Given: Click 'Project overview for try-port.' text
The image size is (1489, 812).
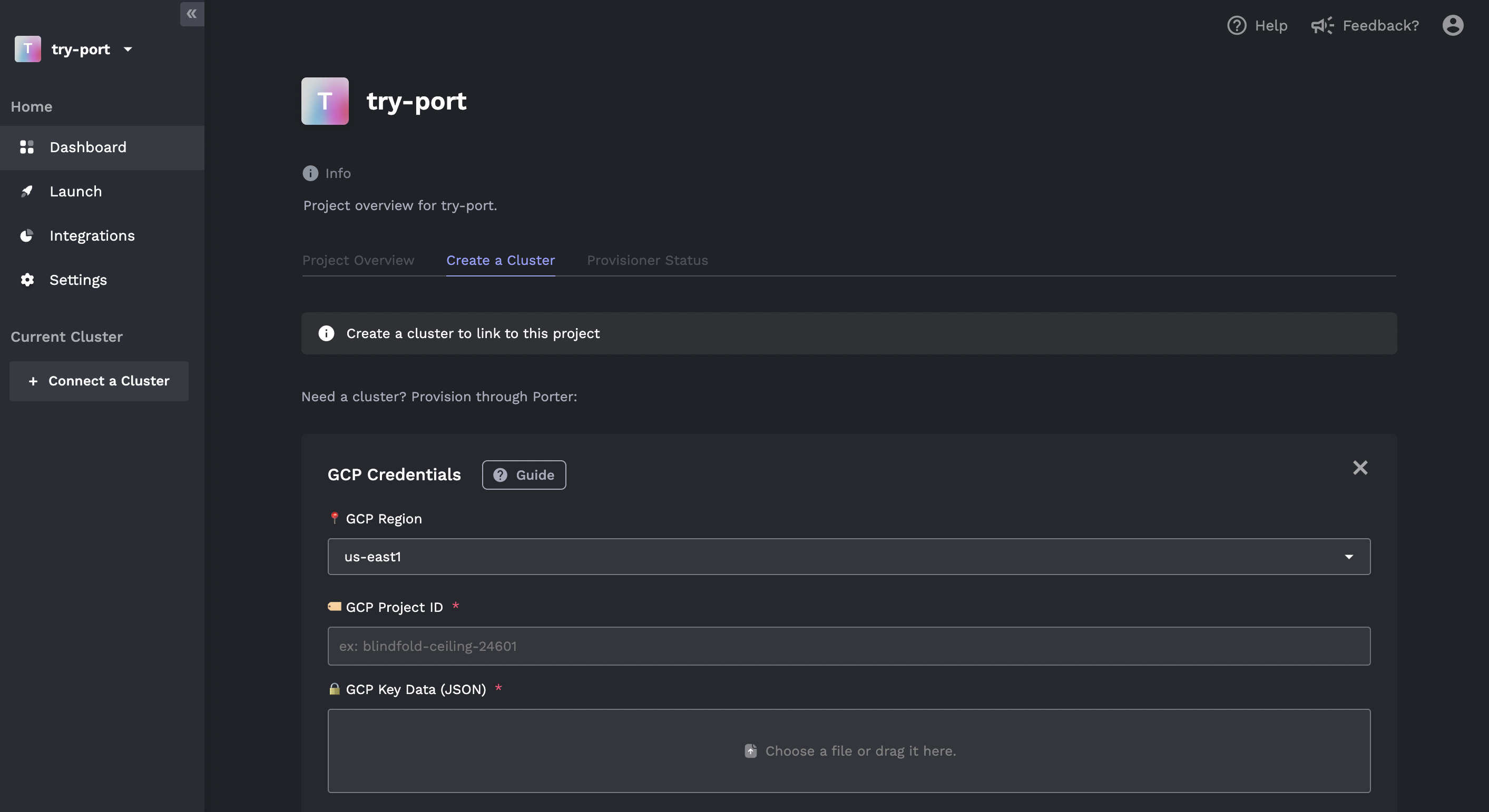Looking at the screenshot, I should click(x=400, y=205).
